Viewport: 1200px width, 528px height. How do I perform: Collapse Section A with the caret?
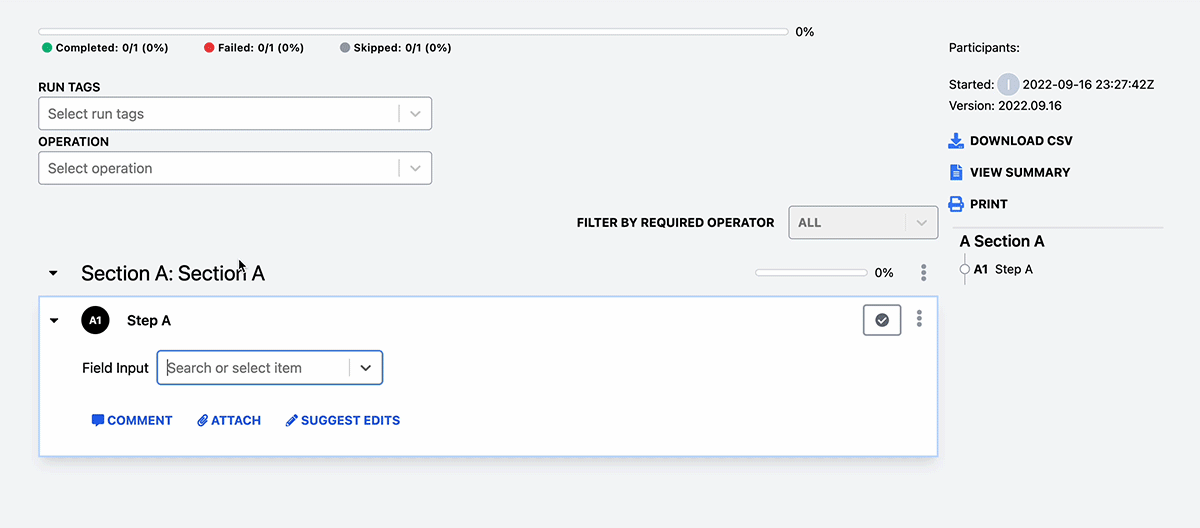(x=54, y=273)
